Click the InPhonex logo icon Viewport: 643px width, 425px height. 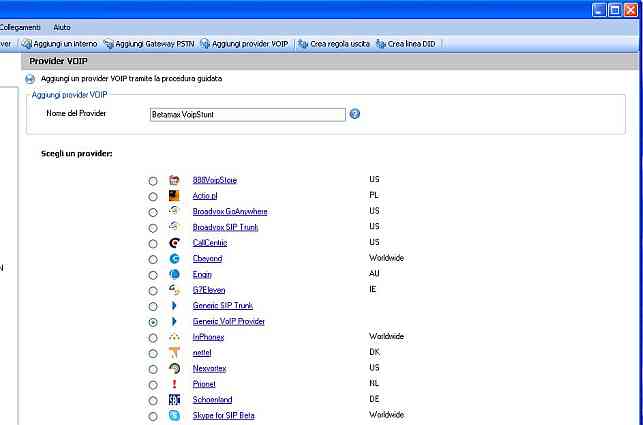tap(174, 337)
